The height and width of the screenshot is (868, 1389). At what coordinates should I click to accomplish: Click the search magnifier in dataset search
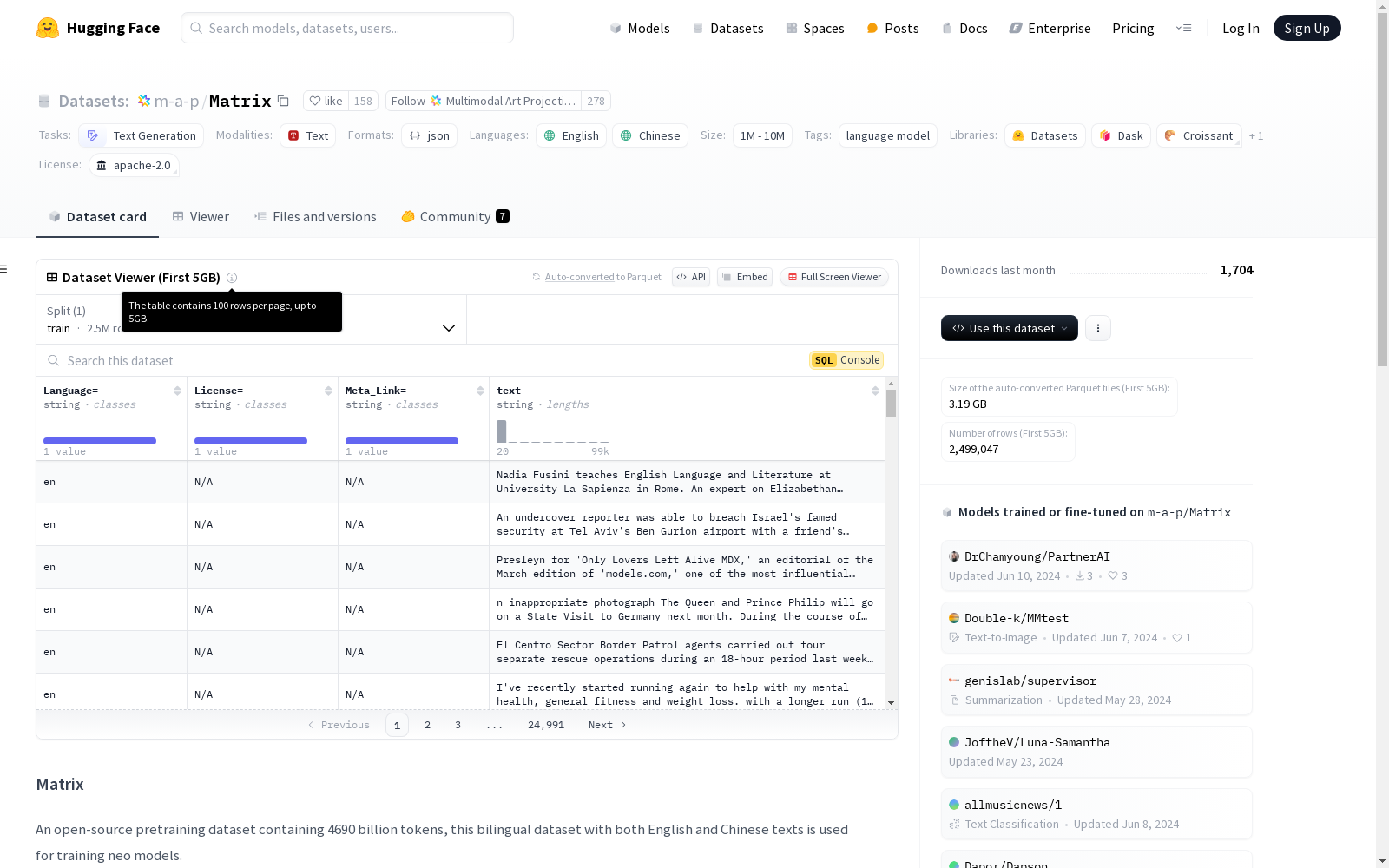54,360
